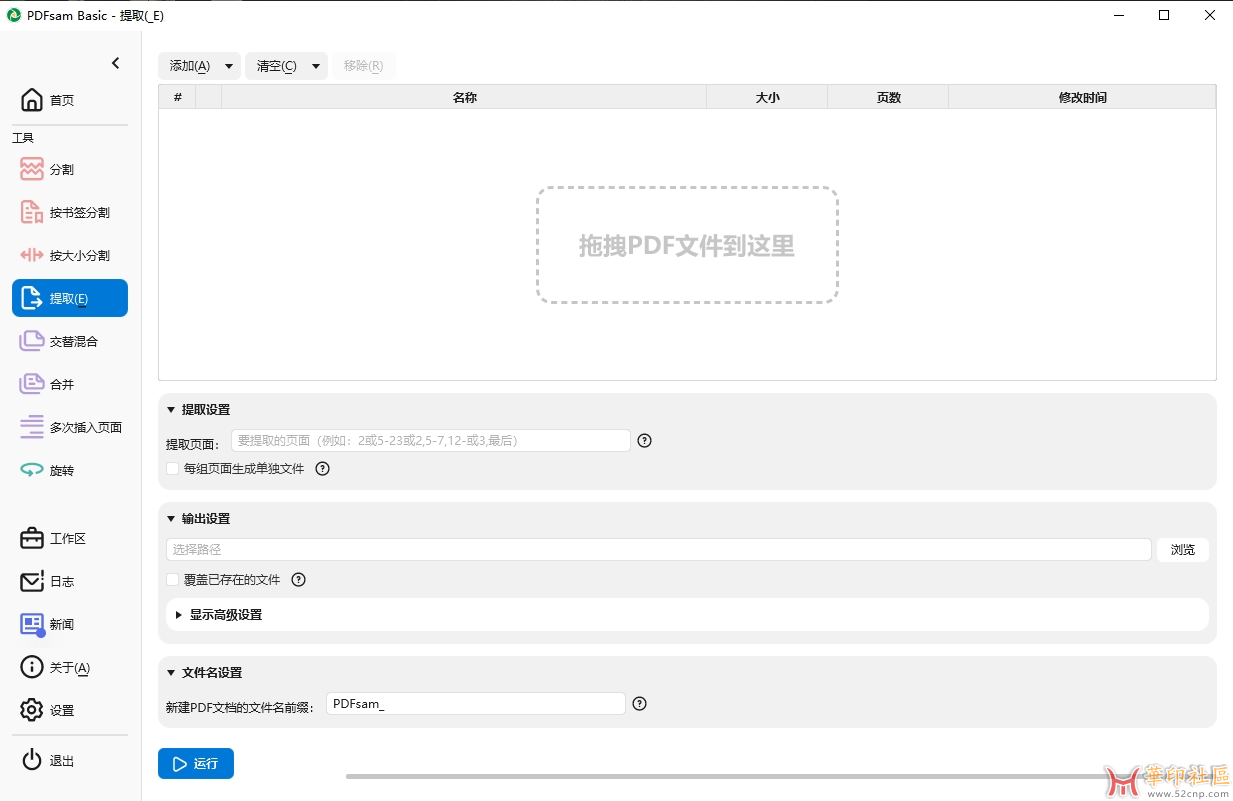Collapse the 文件名设置 section

click(x=171, y=673)
